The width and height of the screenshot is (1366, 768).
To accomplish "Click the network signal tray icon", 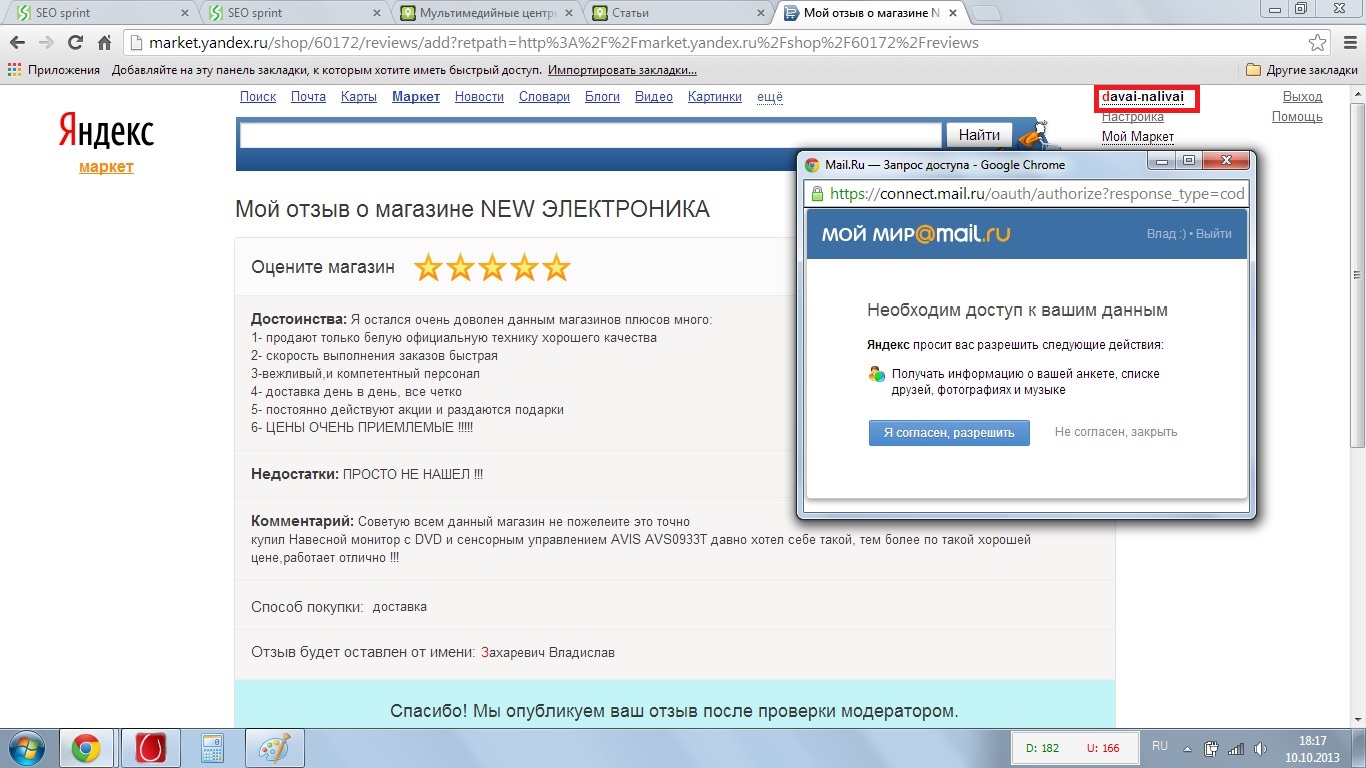I will [x=1236, y=748].
